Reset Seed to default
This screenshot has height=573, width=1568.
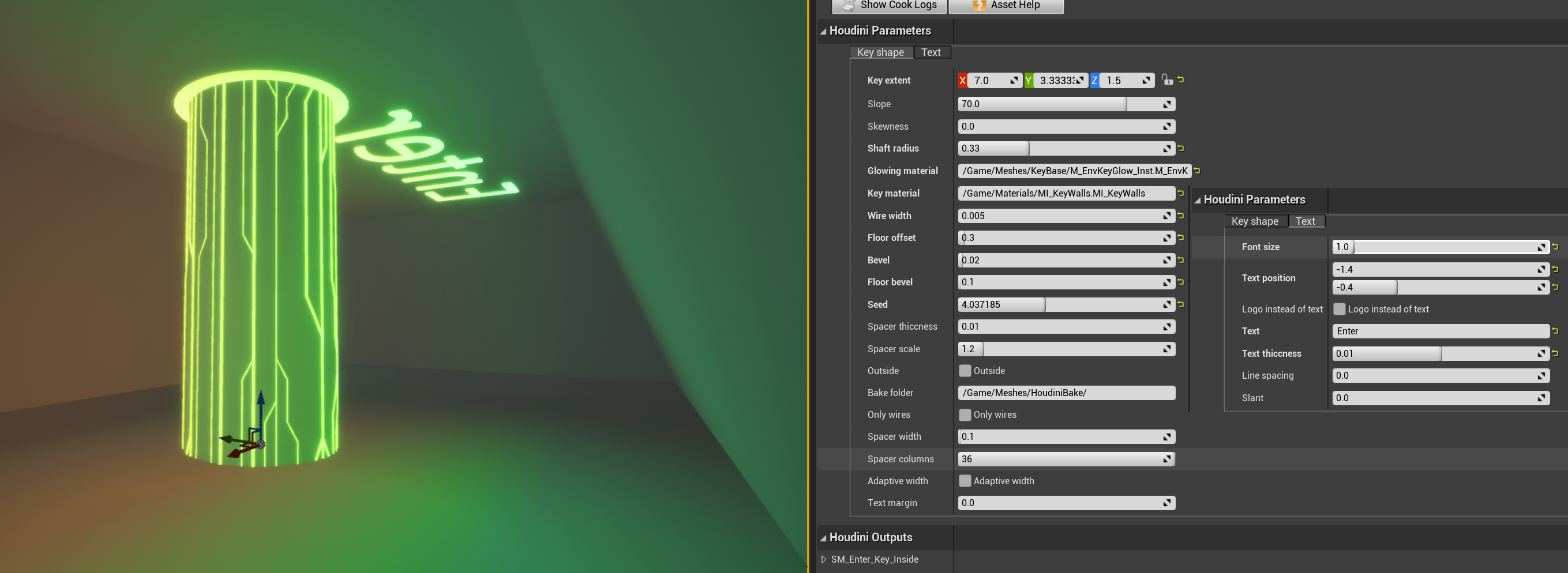click(x=1181, y=304)
